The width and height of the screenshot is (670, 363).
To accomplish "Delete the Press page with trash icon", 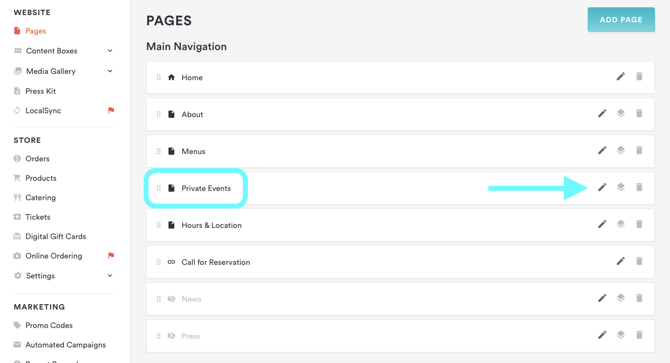I will [639, 335].
